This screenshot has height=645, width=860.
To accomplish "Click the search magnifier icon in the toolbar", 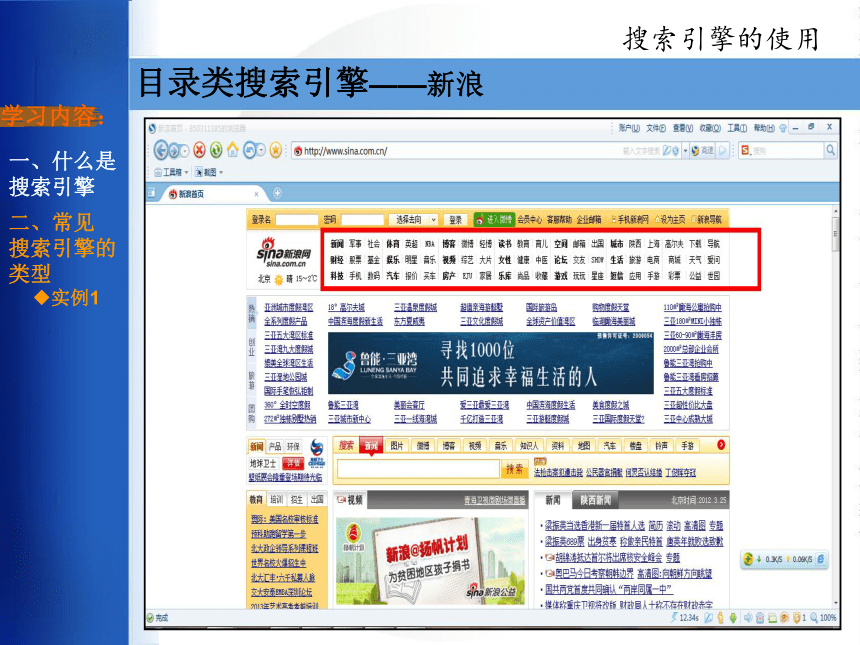I will coord(830,150).
